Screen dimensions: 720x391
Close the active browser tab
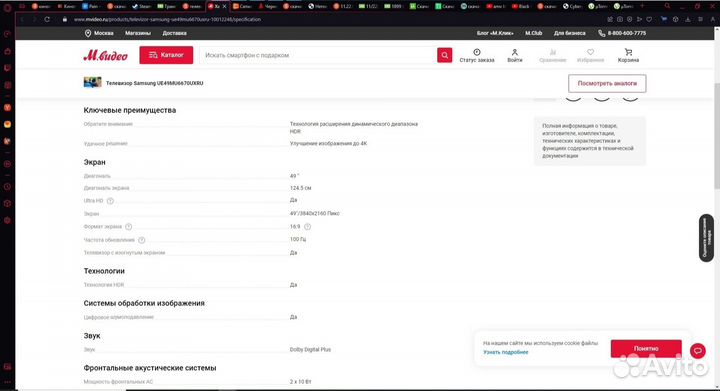tap(224, 6)
